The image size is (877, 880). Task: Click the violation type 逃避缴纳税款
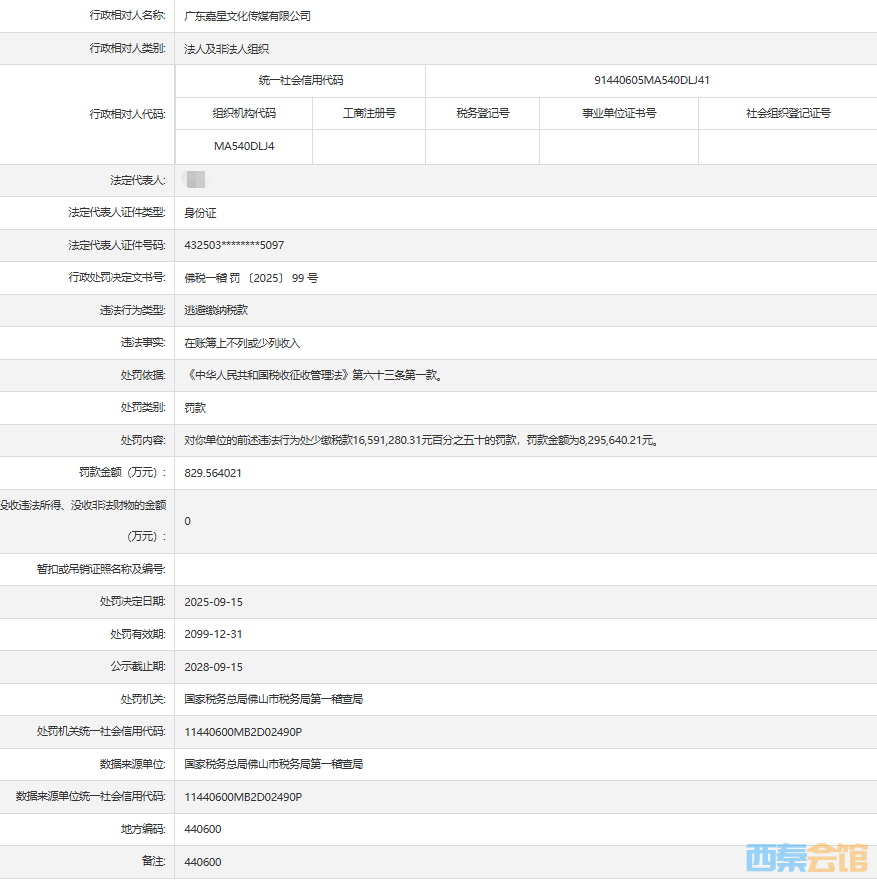(216, 311)
